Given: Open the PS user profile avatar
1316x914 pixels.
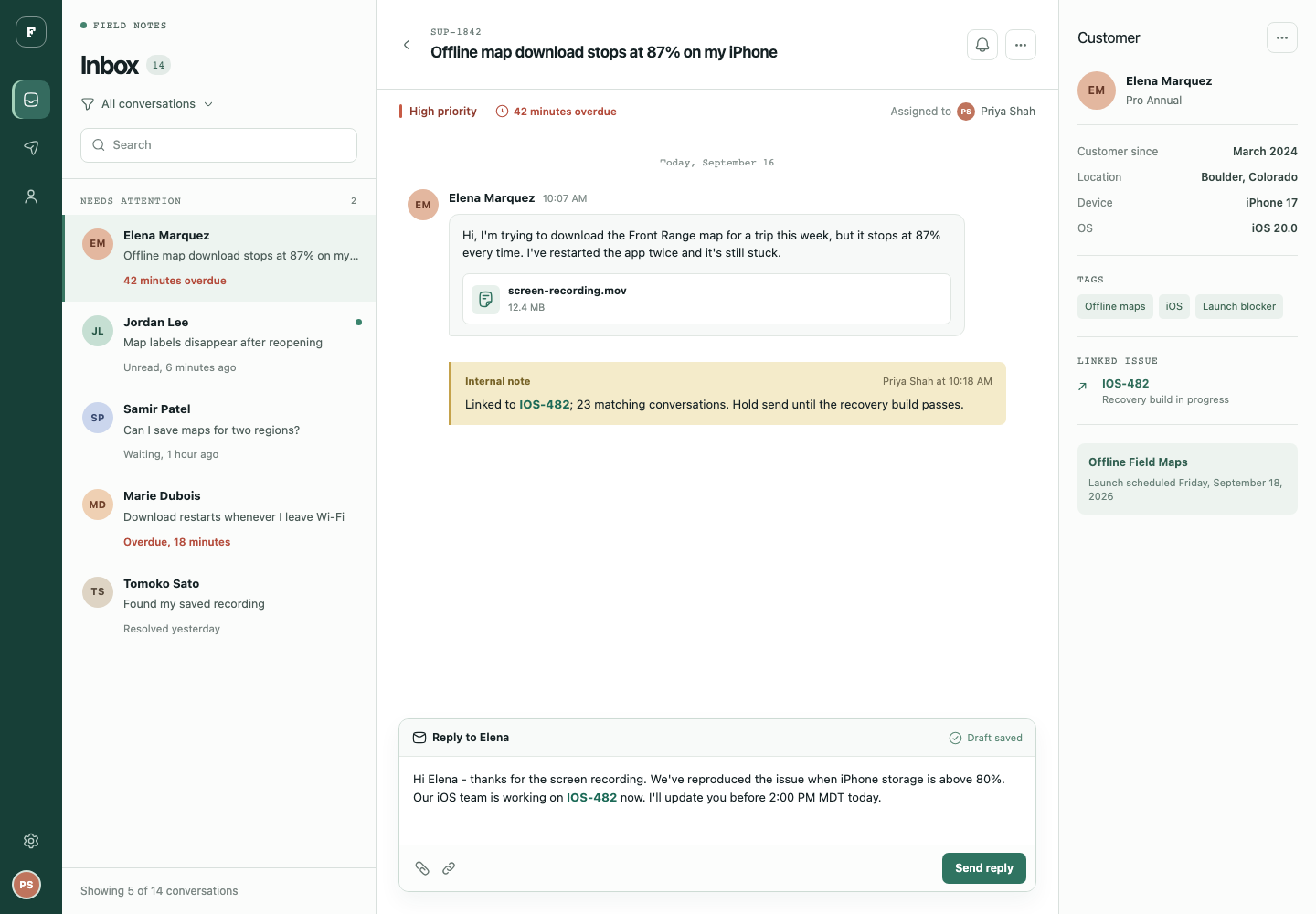Looking at the screenshot, I should [x=27, y=885].
